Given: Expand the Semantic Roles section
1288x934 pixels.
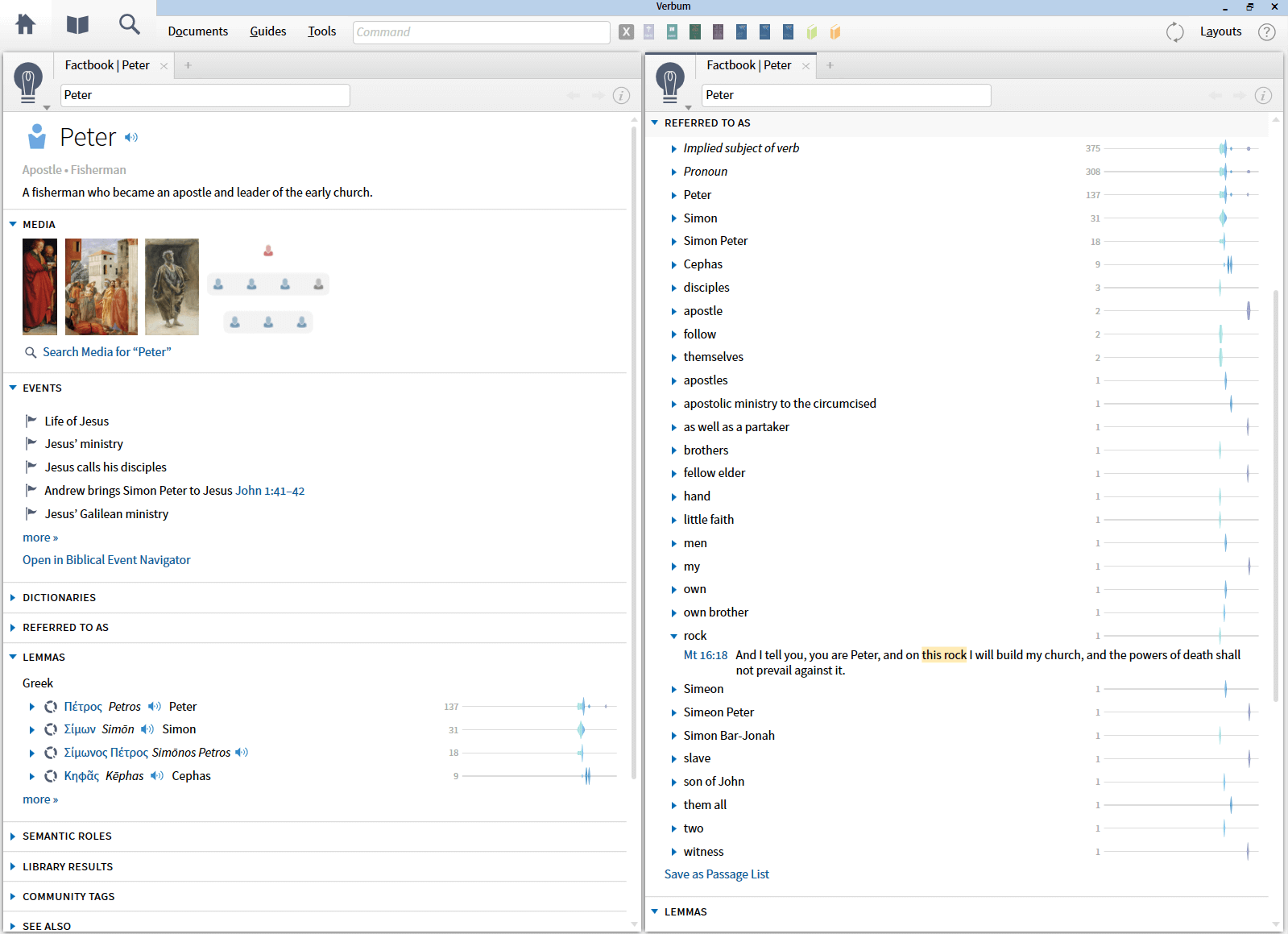Looking at the screenshot, I should (13, 836).
